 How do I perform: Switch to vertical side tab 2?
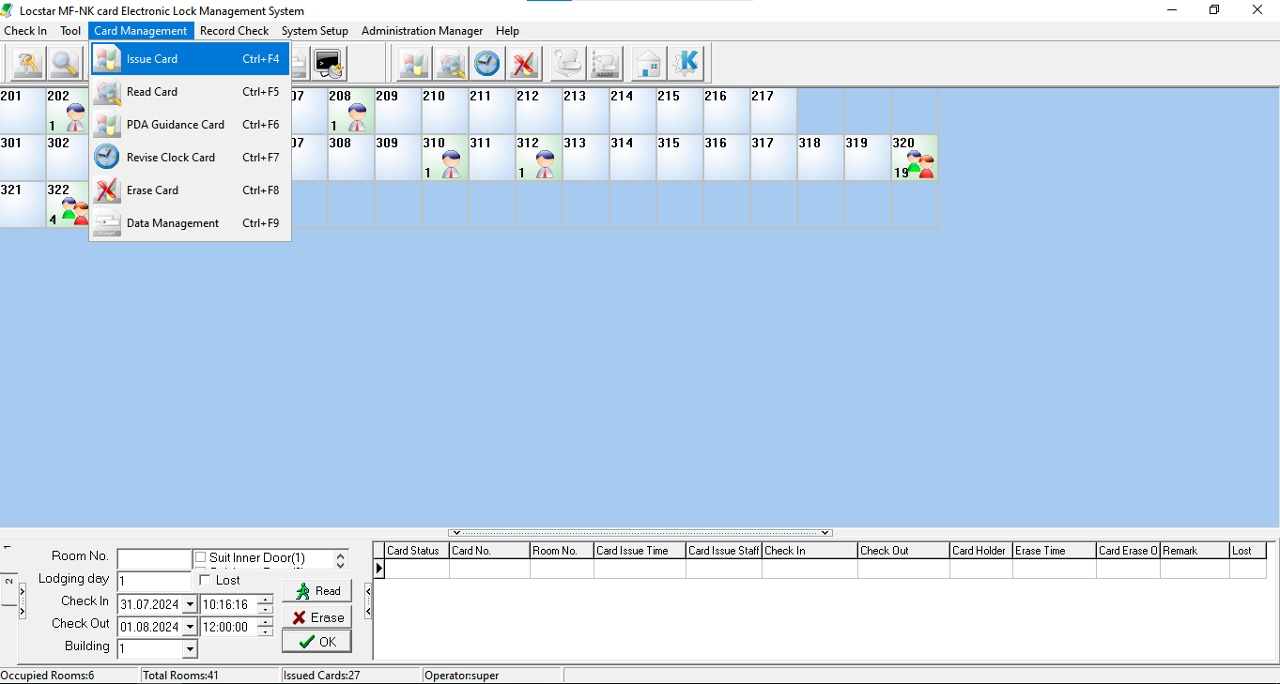coord(9,589)
